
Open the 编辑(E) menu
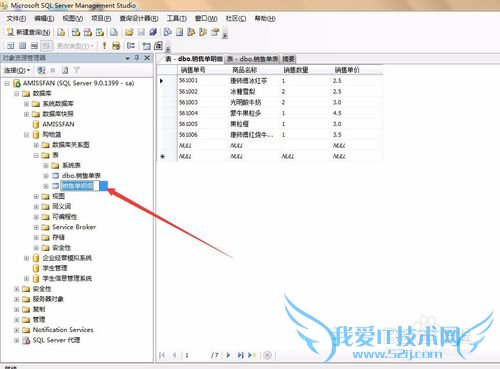(x=44, y=18)
